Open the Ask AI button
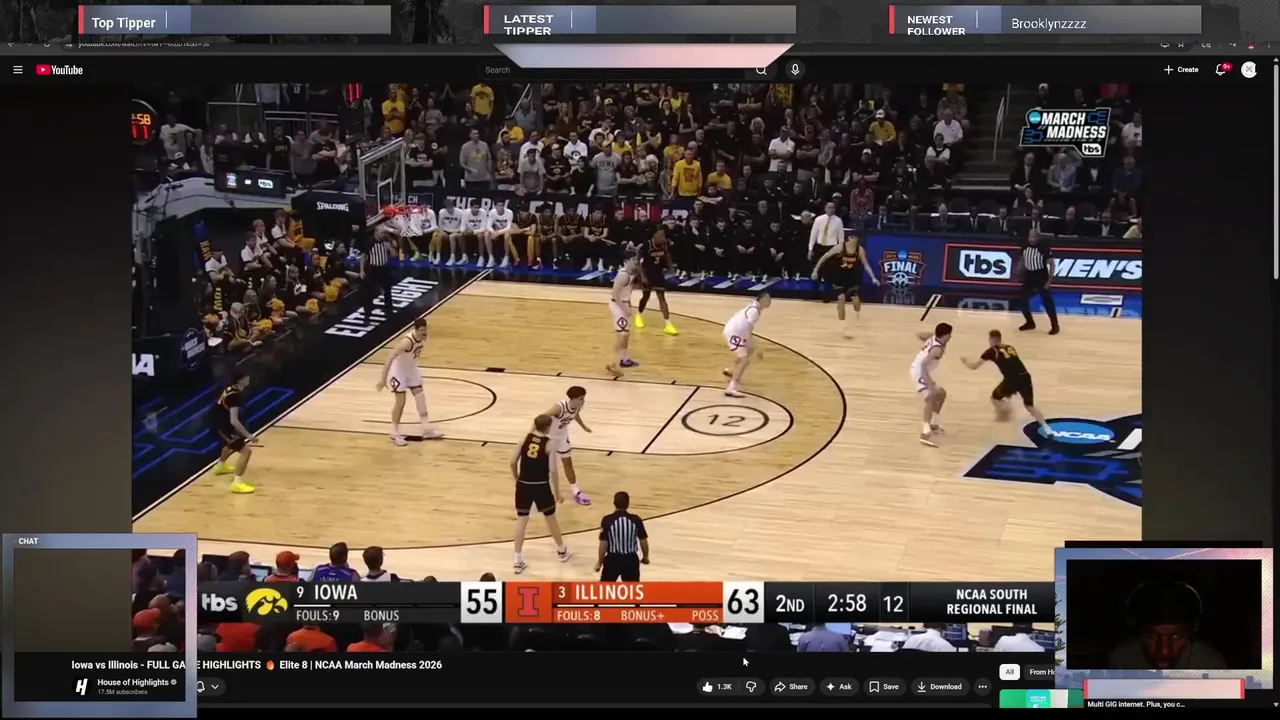 839,687
